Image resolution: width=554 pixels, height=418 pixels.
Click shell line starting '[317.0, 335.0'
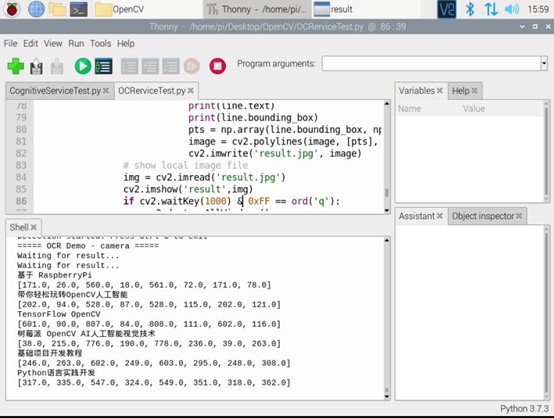click(x=154, y=383)
